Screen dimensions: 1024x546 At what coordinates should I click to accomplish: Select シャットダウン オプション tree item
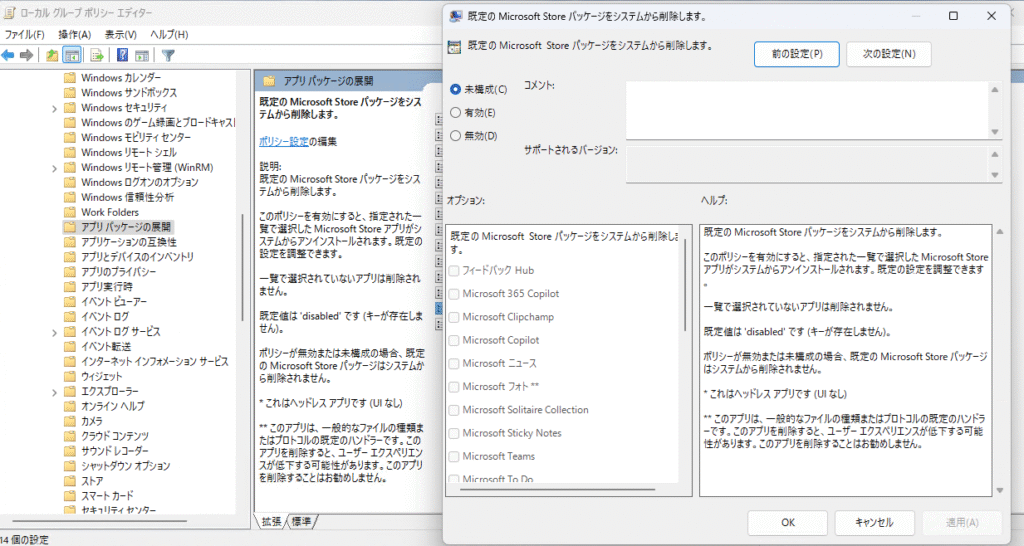click(125, 466)
